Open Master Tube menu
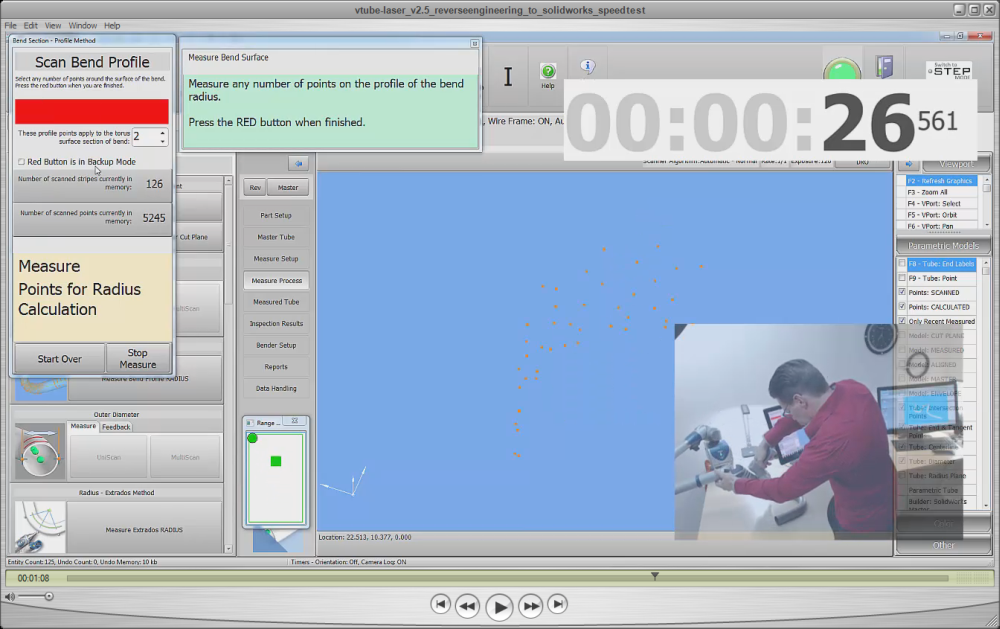The image size is (1000, 629). pos(276,237)
